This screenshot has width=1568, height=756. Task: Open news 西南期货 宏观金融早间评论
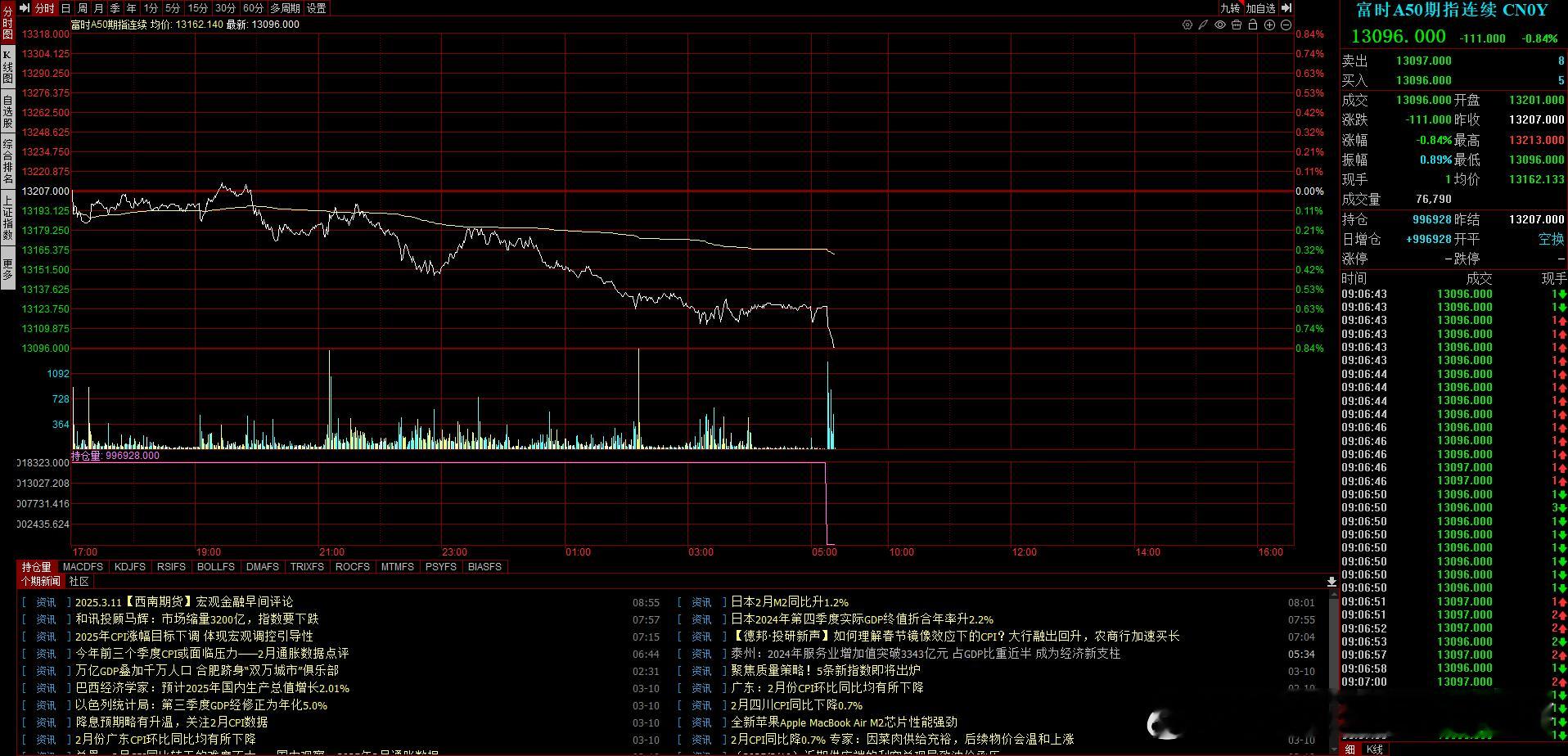pos(184,602)
